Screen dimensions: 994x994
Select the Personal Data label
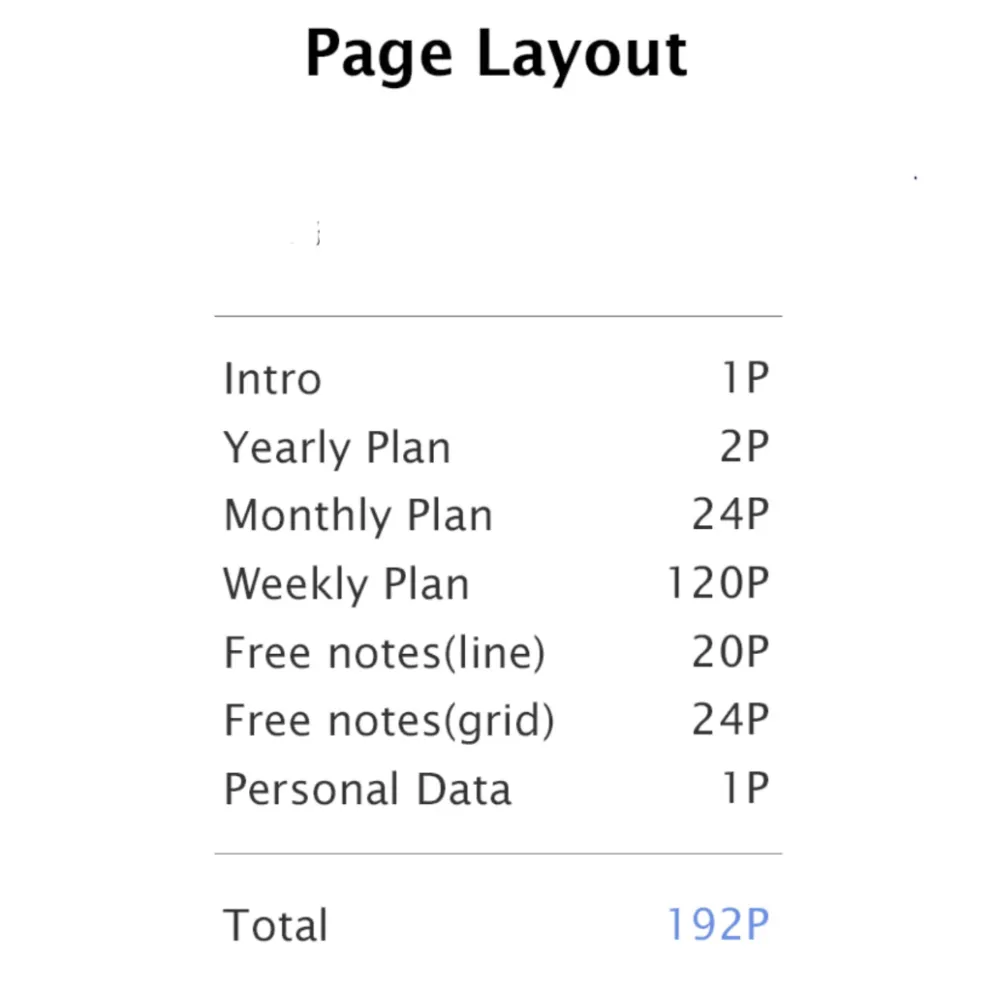[368, 789]
